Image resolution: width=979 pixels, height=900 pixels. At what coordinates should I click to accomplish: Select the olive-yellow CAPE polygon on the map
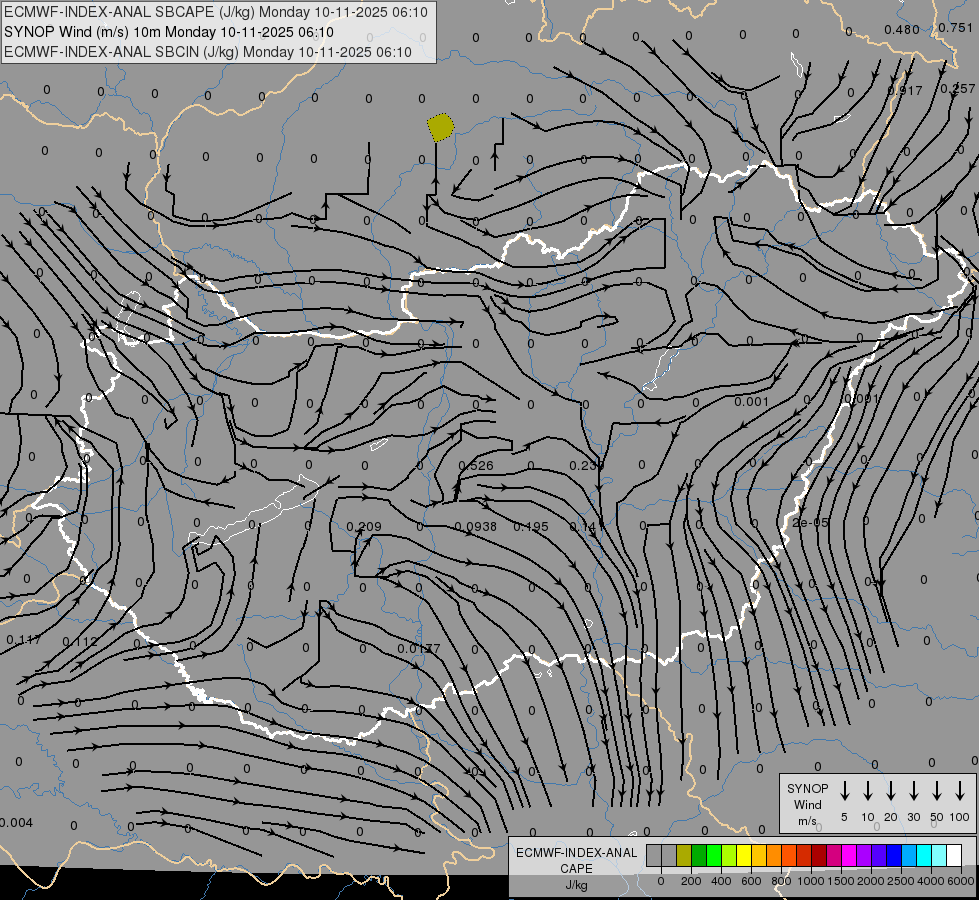[440, 127]
